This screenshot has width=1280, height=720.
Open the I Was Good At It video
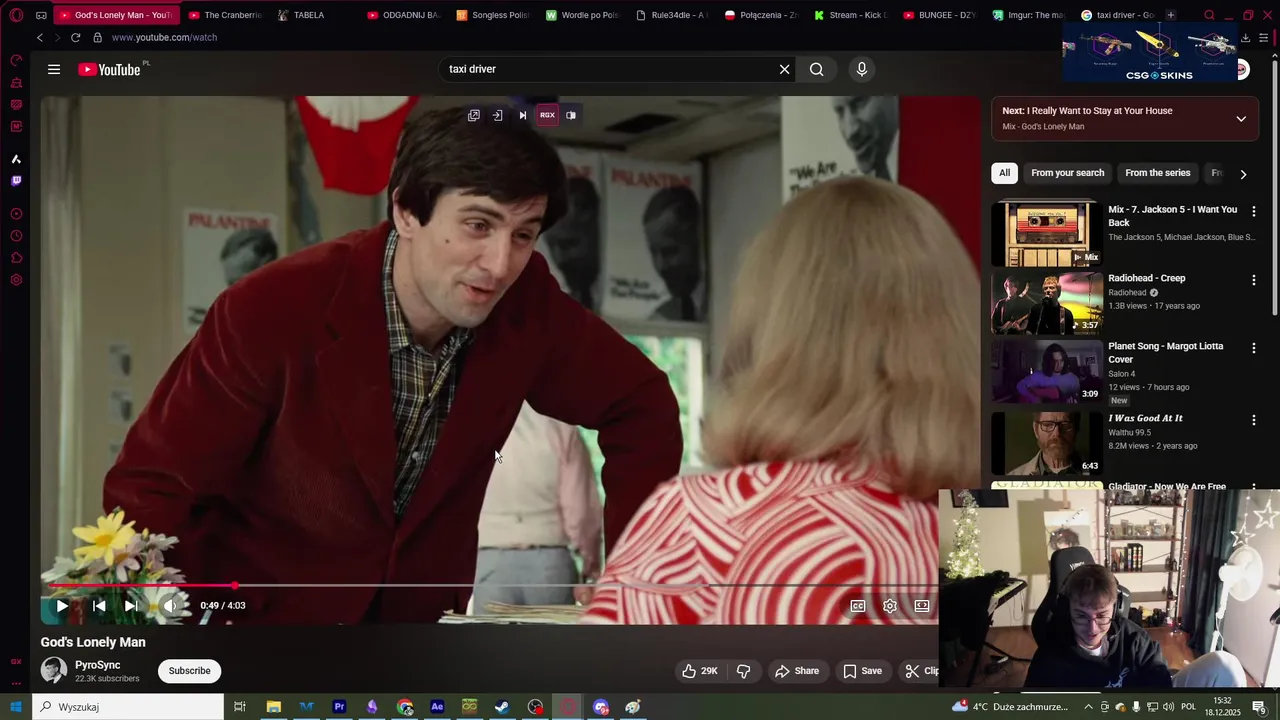1047,443
